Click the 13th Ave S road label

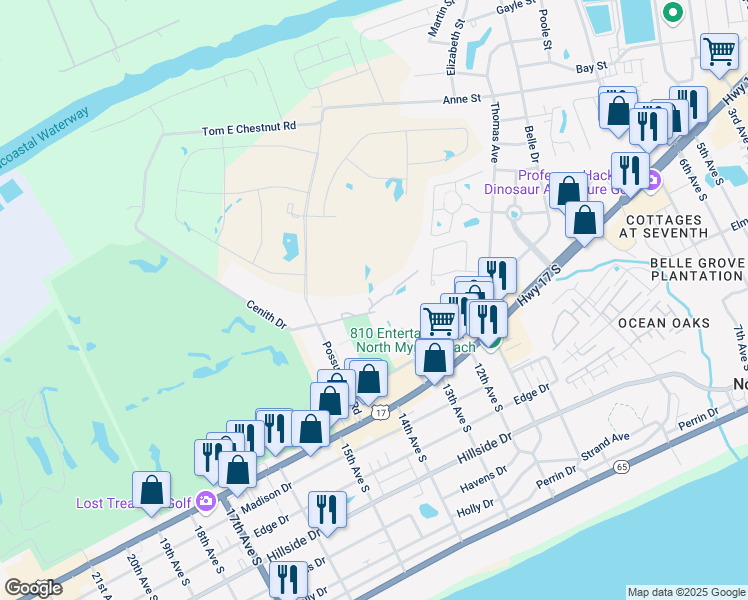click(457, 408)
